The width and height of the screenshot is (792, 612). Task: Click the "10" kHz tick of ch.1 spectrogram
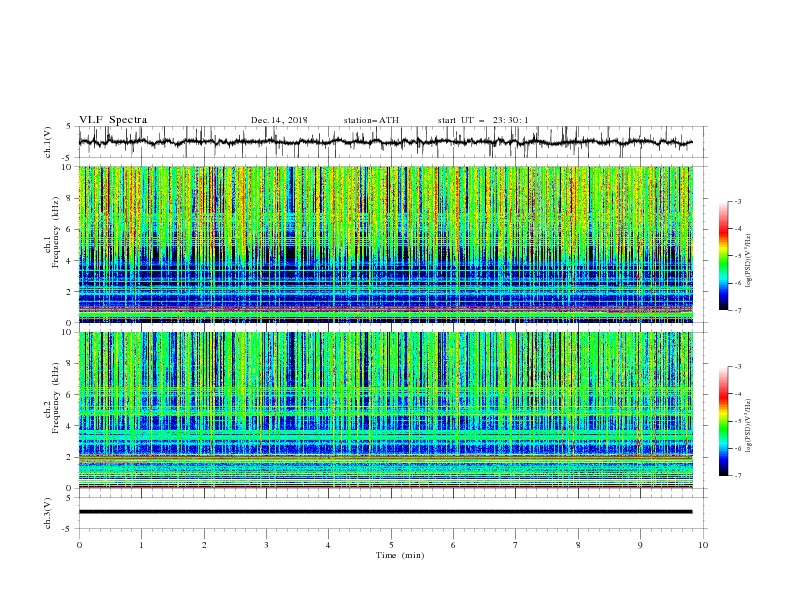coord(69,167)
